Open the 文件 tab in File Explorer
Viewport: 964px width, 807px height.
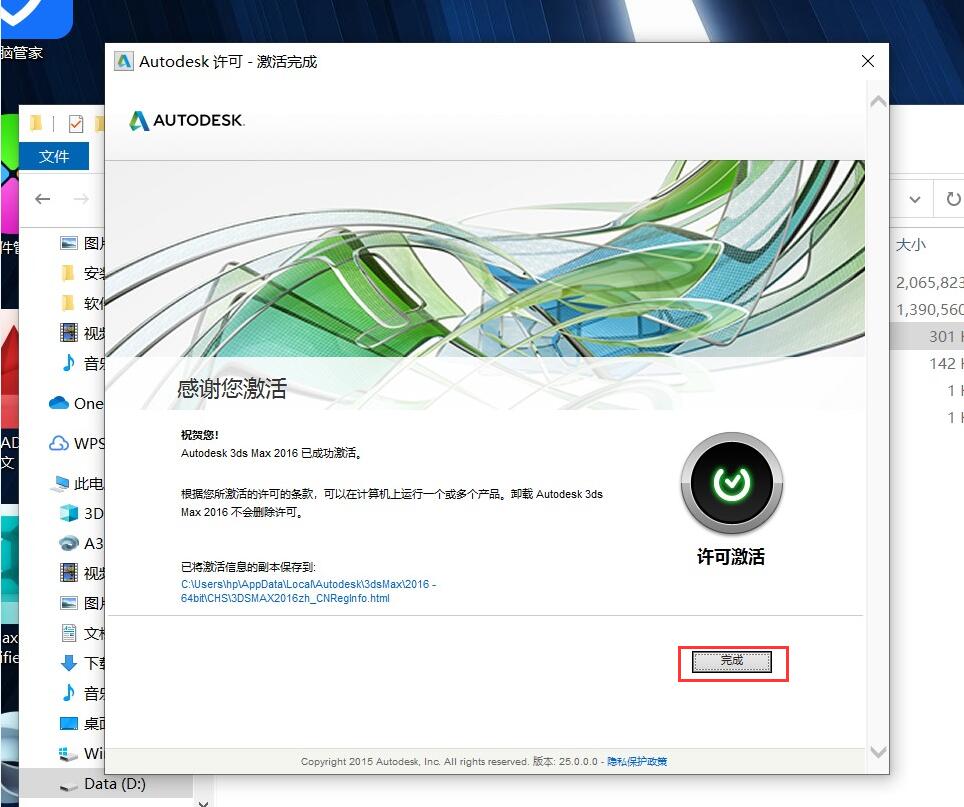(54, 156)
